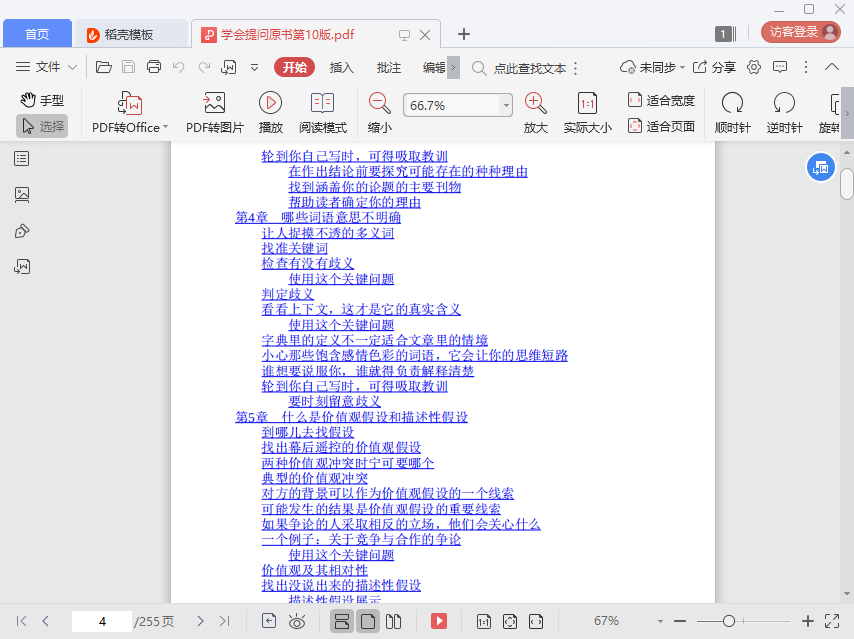The image size is (854, 639).
Task: Open the 文件 menu
Action: pos(46,67)
